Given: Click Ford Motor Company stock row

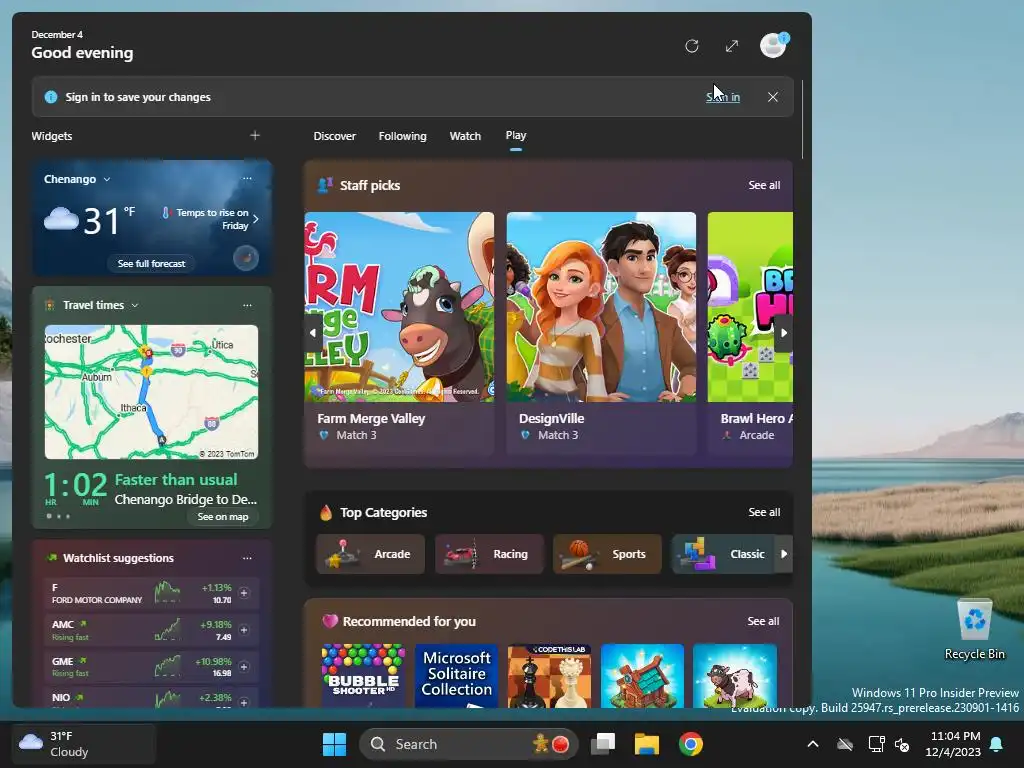Looking at the screenshot, I should (x=152, y=593).
